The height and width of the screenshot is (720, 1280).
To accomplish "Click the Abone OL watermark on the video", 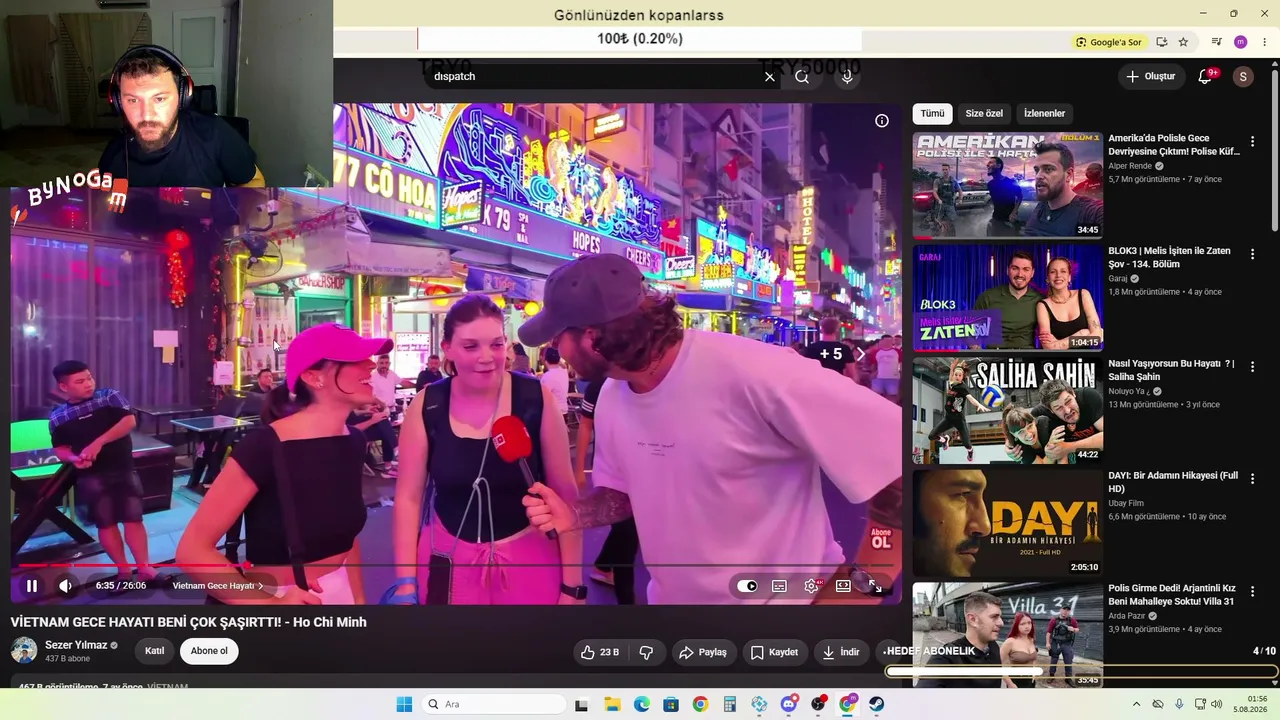I will pos(880,539).
